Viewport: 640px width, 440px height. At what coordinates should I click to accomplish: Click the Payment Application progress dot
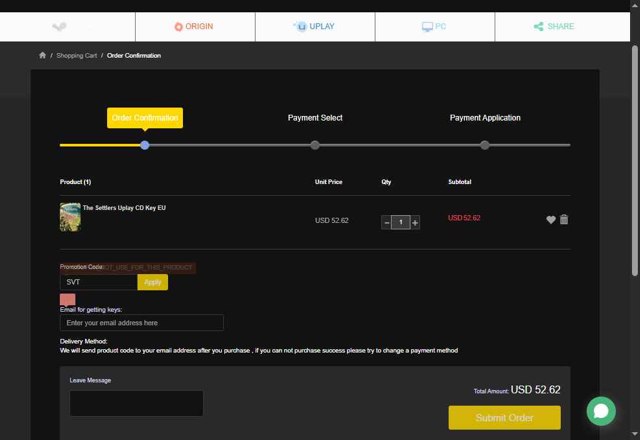(484, 145)
